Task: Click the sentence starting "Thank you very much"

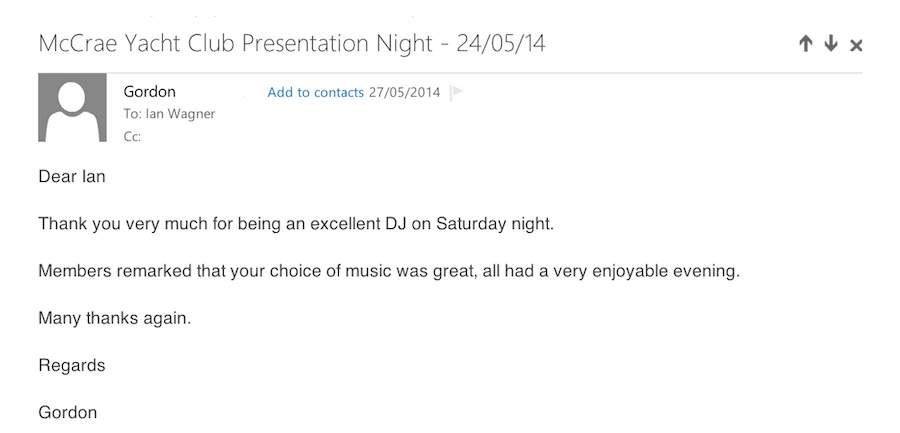Action: [295, 224]
